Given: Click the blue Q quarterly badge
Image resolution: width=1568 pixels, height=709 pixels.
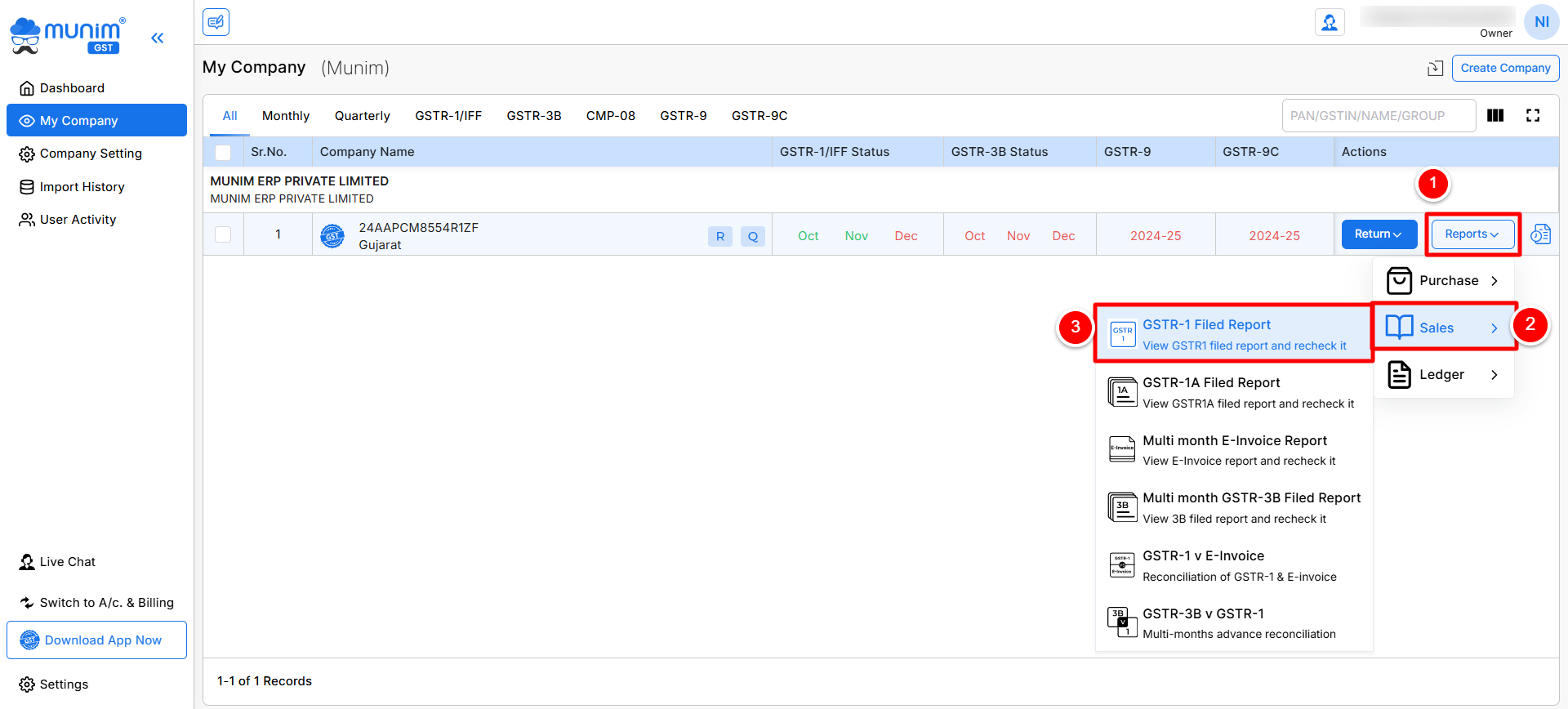Looking at the screenshot, I should [x=752, y=237].
